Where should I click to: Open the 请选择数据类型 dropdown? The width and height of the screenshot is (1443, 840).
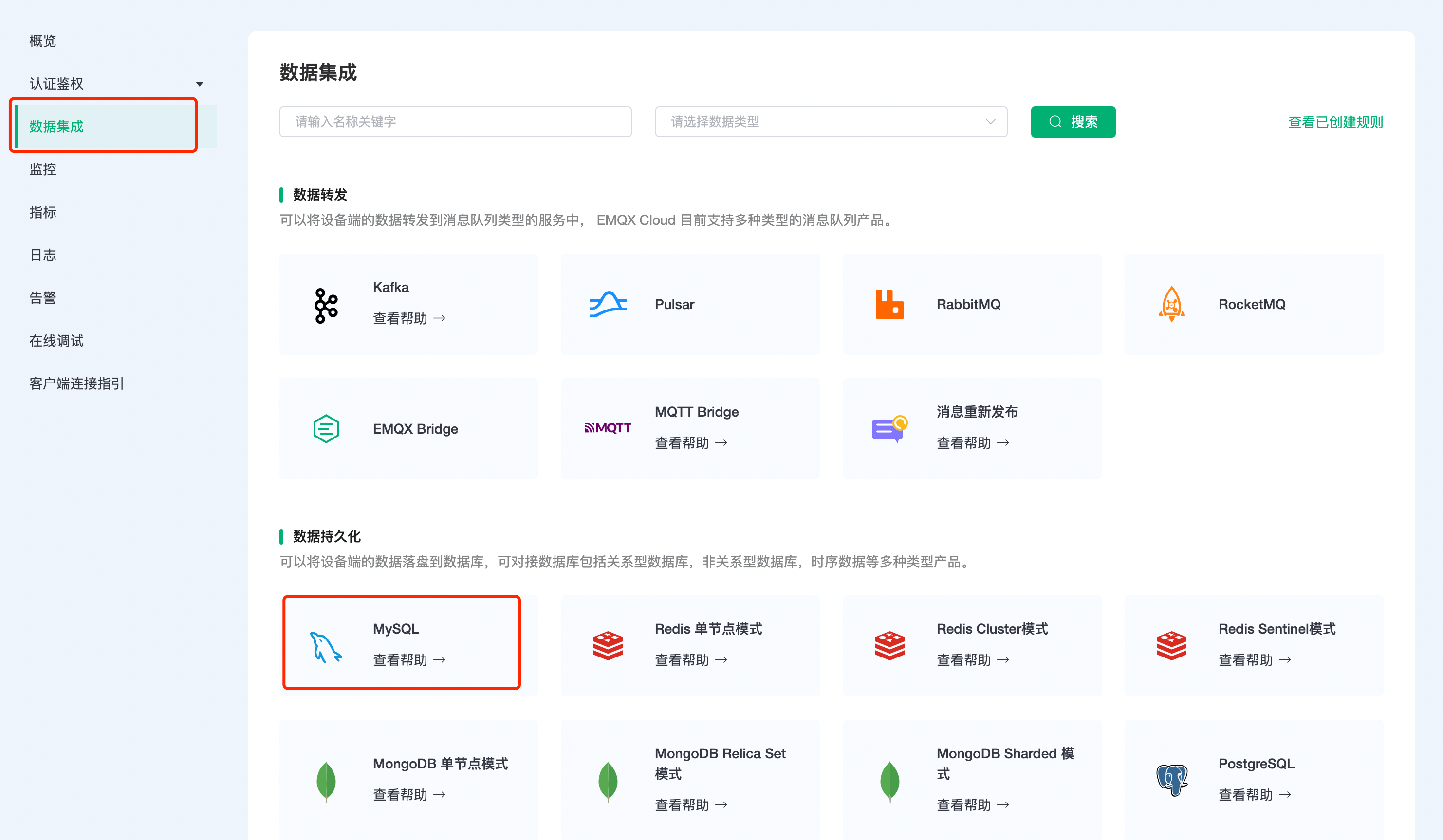tap(830, 121)
